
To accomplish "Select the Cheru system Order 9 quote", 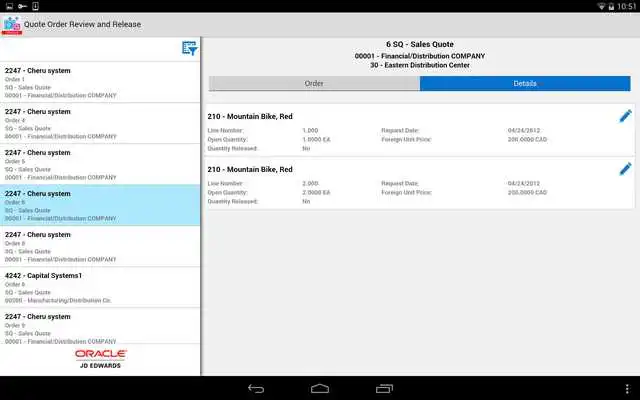I will coord(100,326).
